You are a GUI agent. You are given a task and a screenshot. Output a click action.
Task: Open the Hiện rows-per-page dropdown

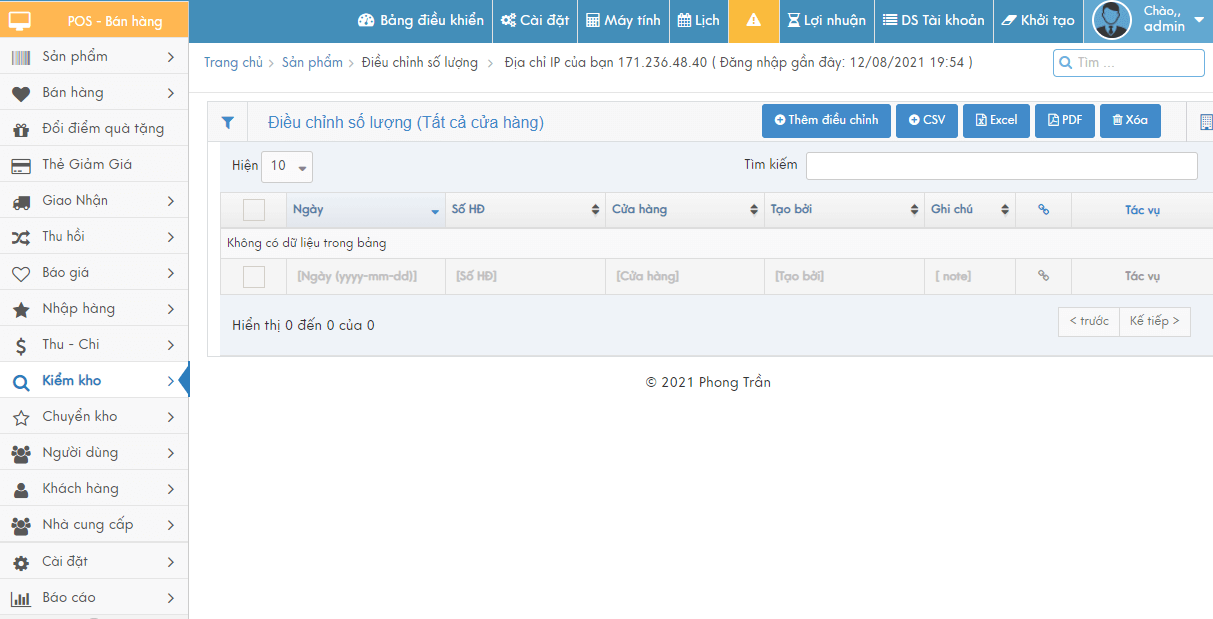point(287,166)
